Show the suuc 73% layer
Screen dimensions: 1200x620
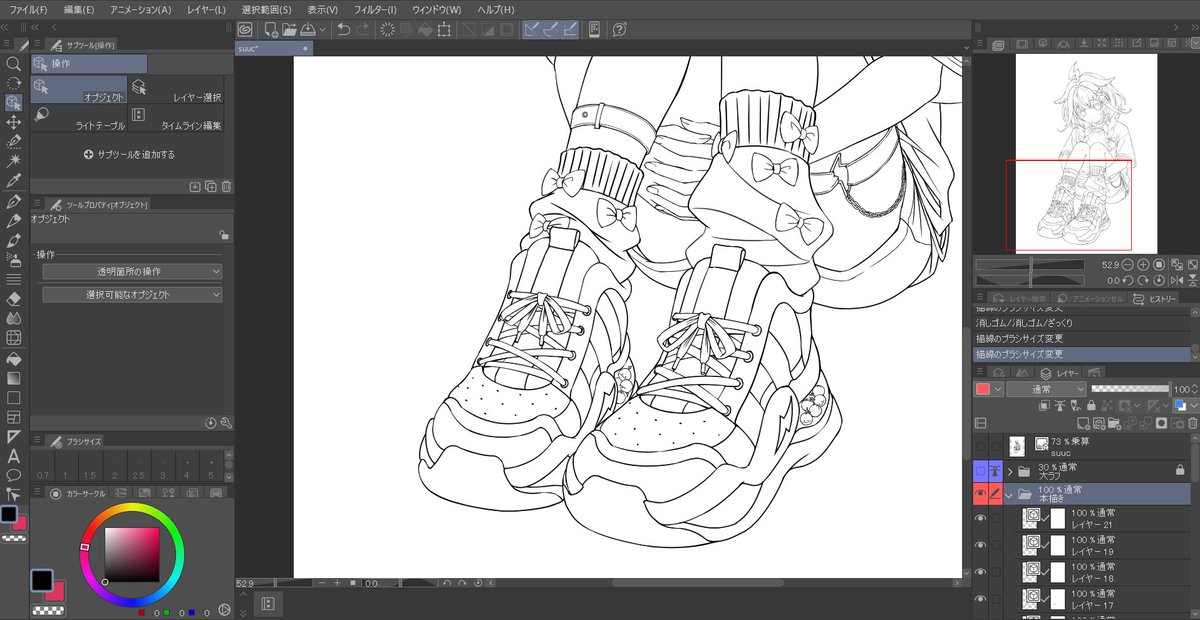(x=981, y=445)
